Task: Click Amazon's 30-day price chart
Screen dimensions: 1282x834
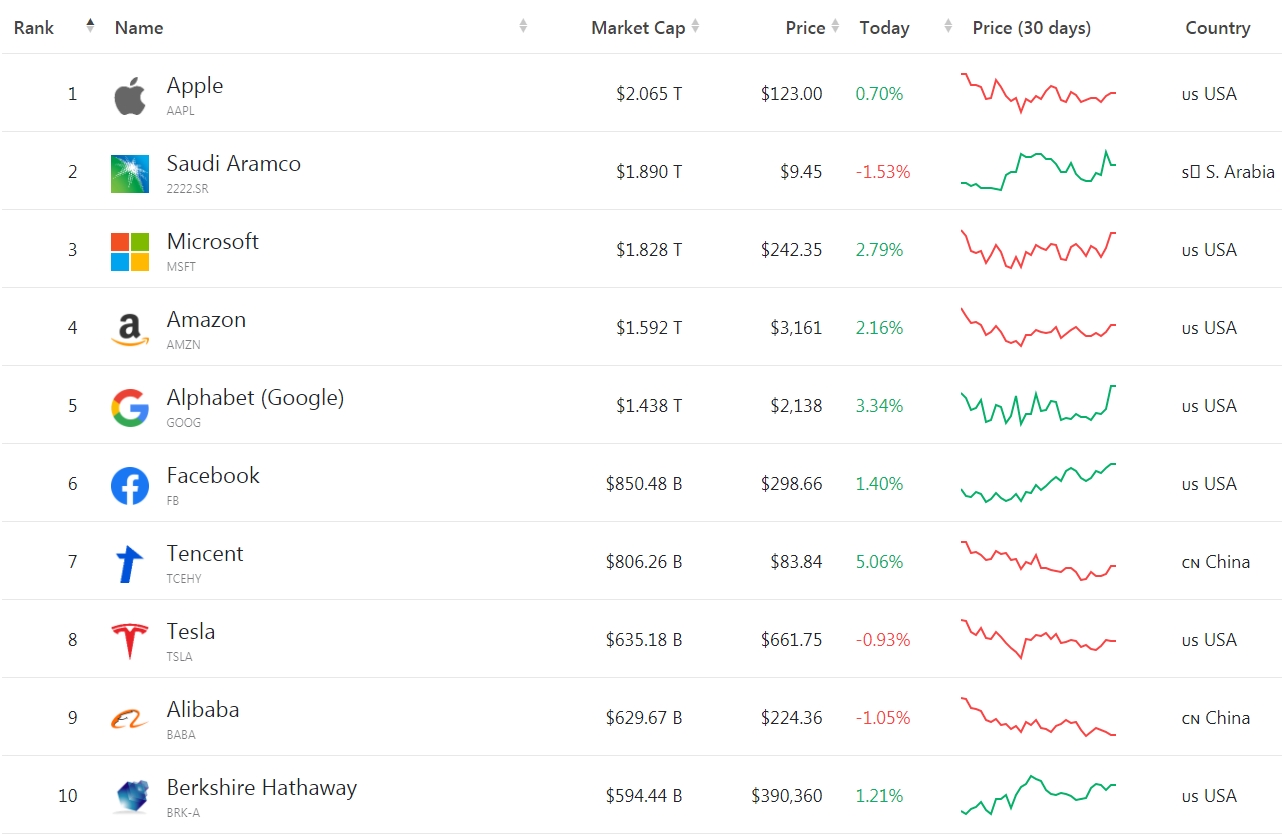Action: pyautogui.click(x=1038, y=327)
